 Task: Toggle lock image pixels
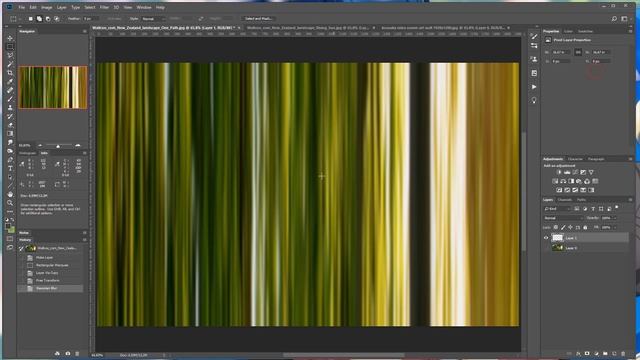click(x=563, y=227)
